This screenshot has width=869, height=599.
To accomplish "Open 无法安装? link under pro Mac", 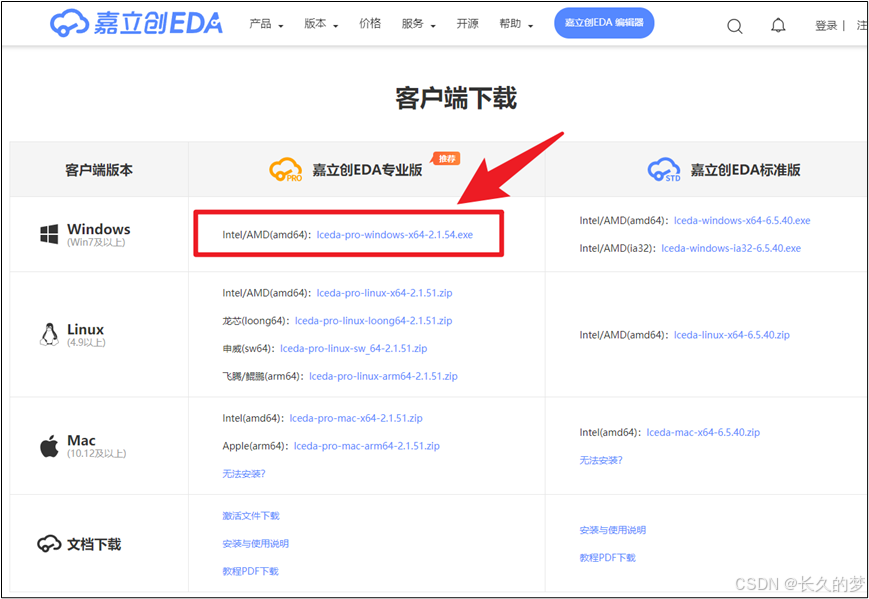I will [x=244, y=474].
